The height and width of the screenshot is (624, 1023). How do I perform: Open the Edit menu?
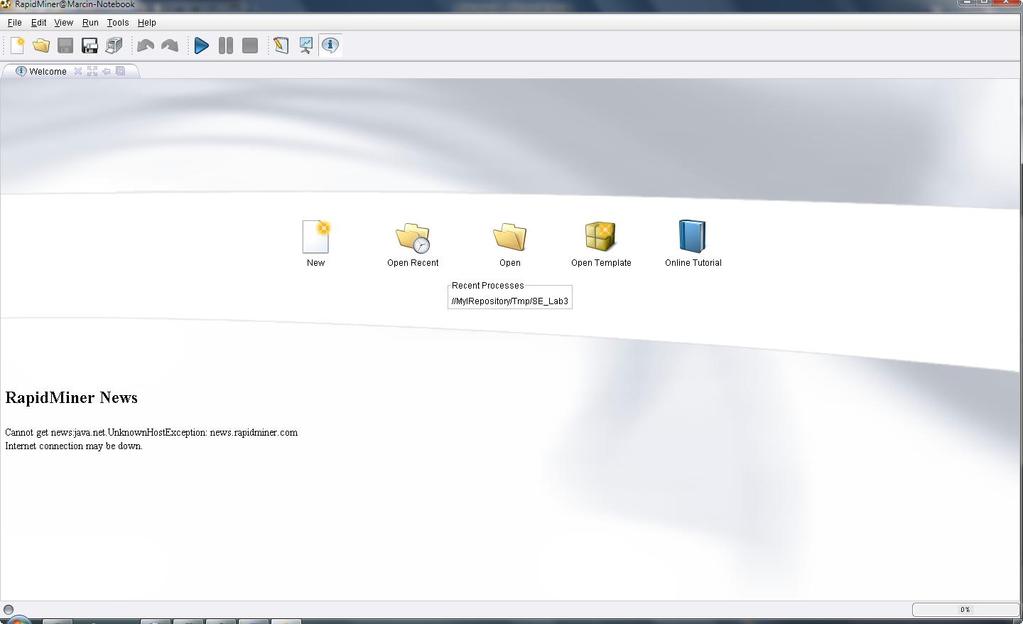click(38, 22)
